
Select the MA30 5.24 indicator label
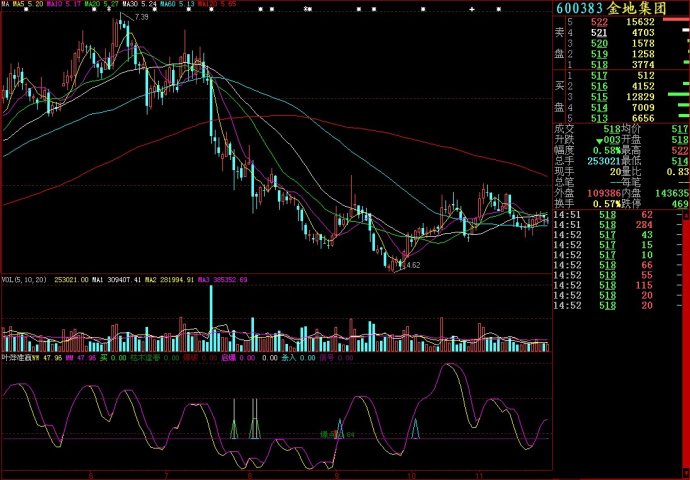pos(140,4)
